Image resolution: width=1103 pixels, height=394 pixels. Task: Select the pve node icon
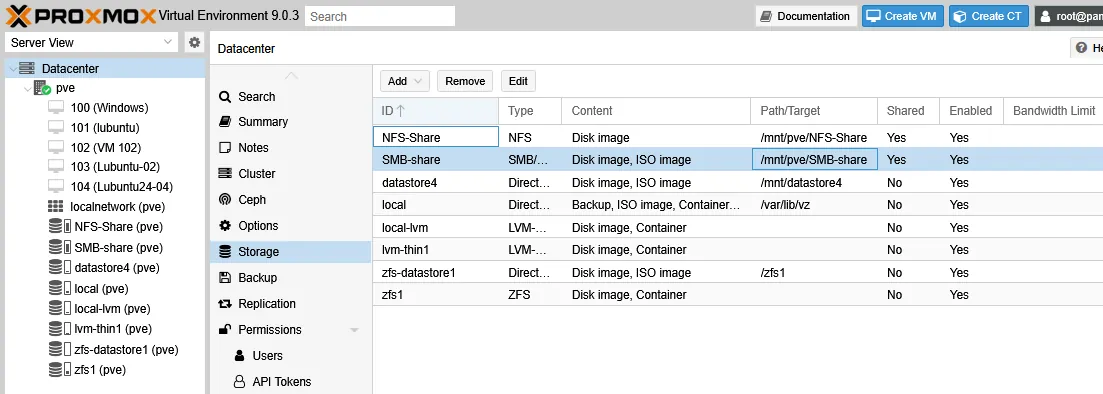42,88
